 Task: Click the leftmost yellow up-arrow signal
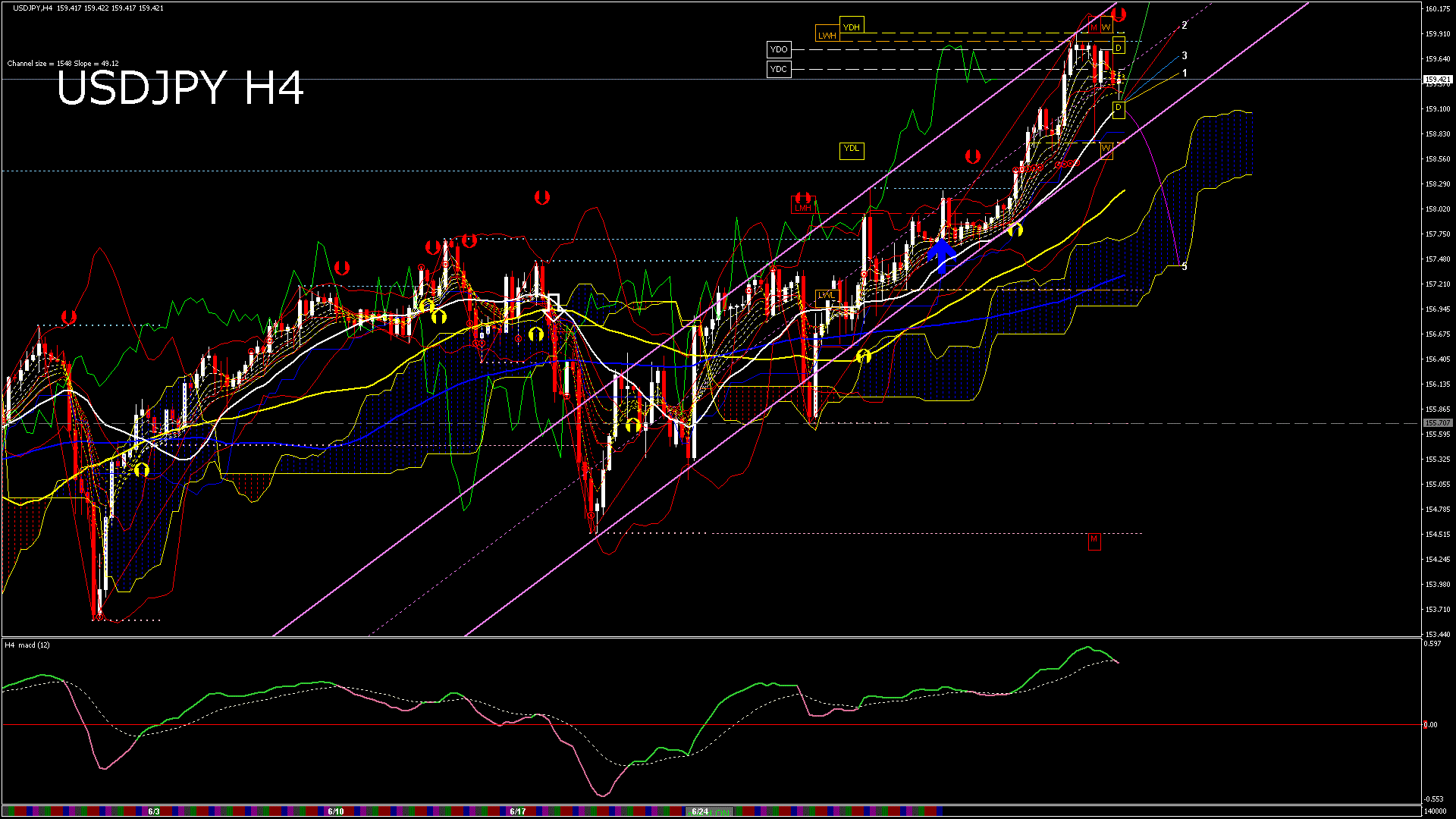pyautogui.click(x=142, y=470)
